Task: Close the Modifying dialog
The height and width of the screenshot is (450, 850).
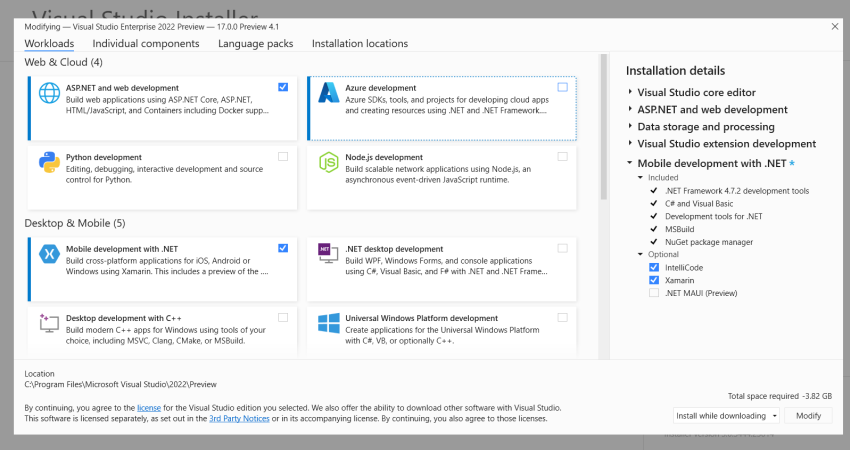Action: point(835,27)
